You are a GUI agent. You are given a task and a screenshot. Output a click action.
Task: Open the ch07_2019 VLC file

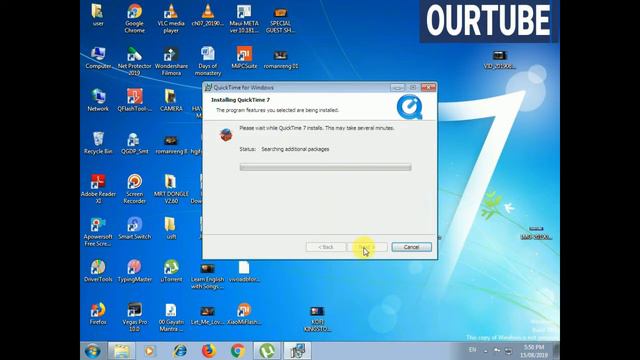tap(208, 15)
